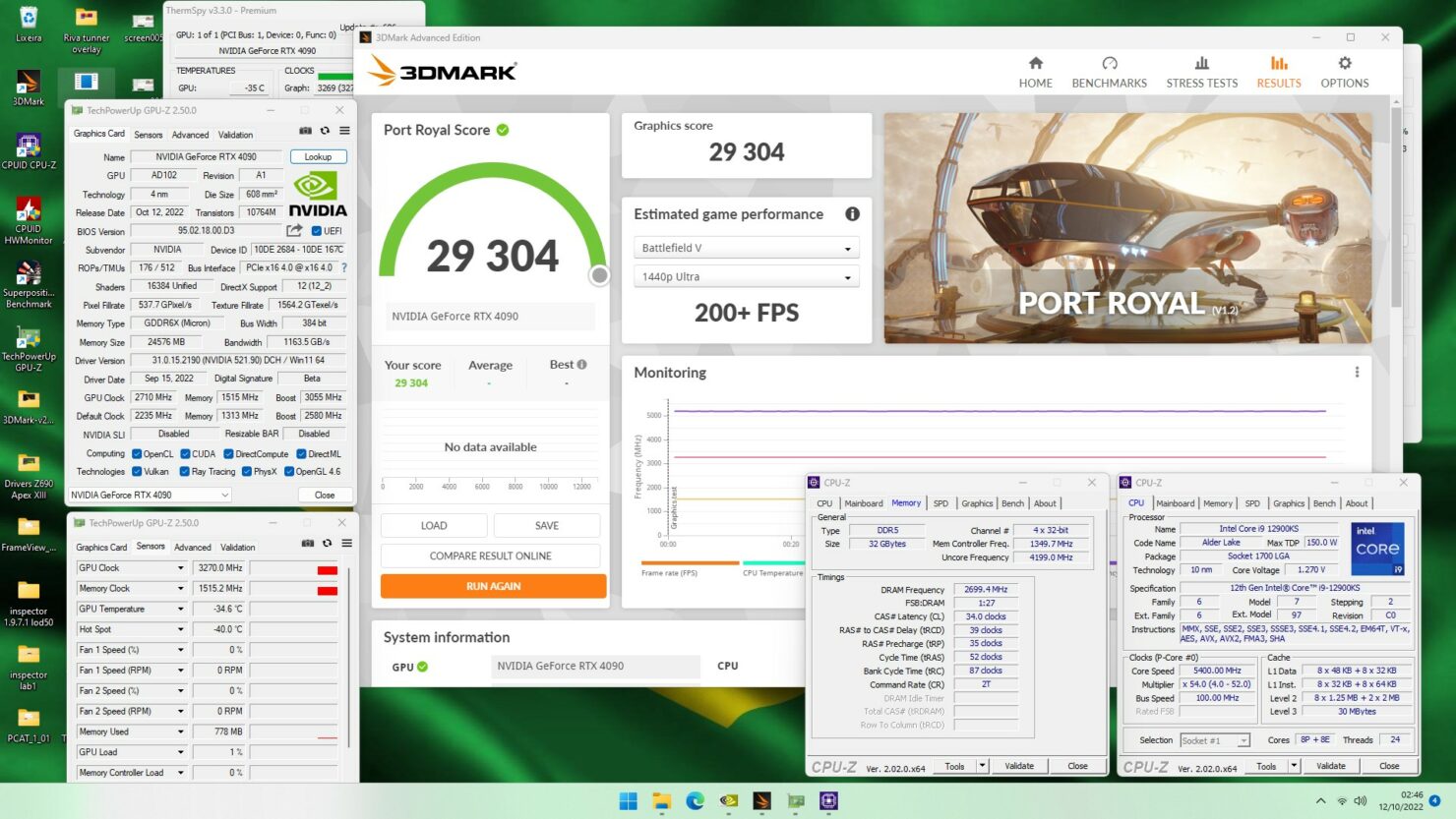The width and height of the screenshot is (1456, 819).
Task: Open the SPD tab in CPU-Z Memory window
Action: [x=940, y=503]
